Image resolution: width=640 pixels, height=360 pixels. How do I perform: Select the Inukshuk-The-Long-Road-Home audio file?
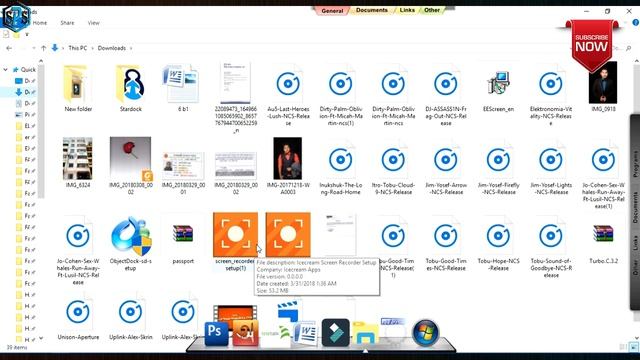point(341,167)
